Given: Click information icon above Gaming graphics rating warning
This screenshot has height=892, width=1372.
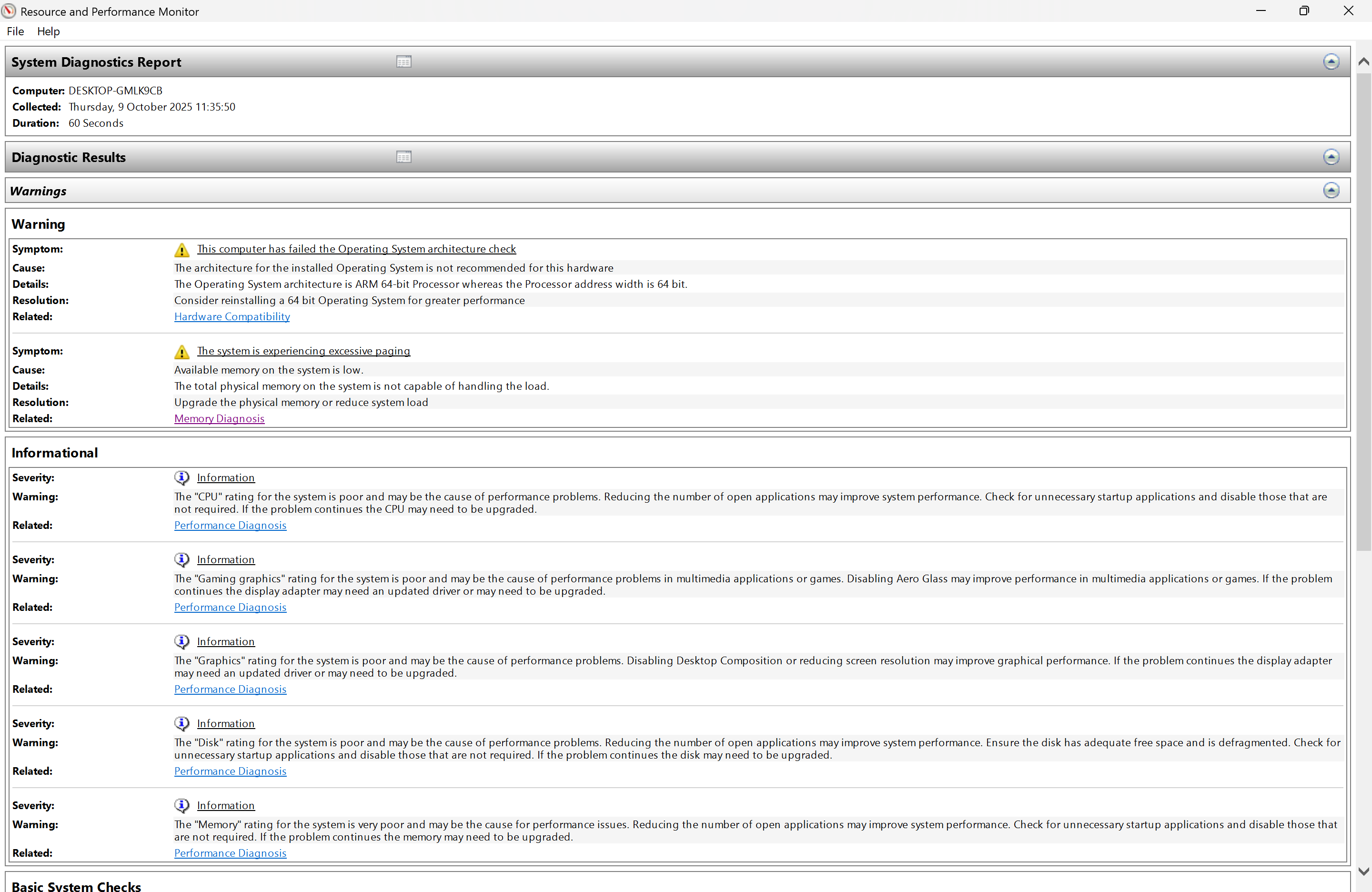Looking at the screenshot, I should 182,559.
